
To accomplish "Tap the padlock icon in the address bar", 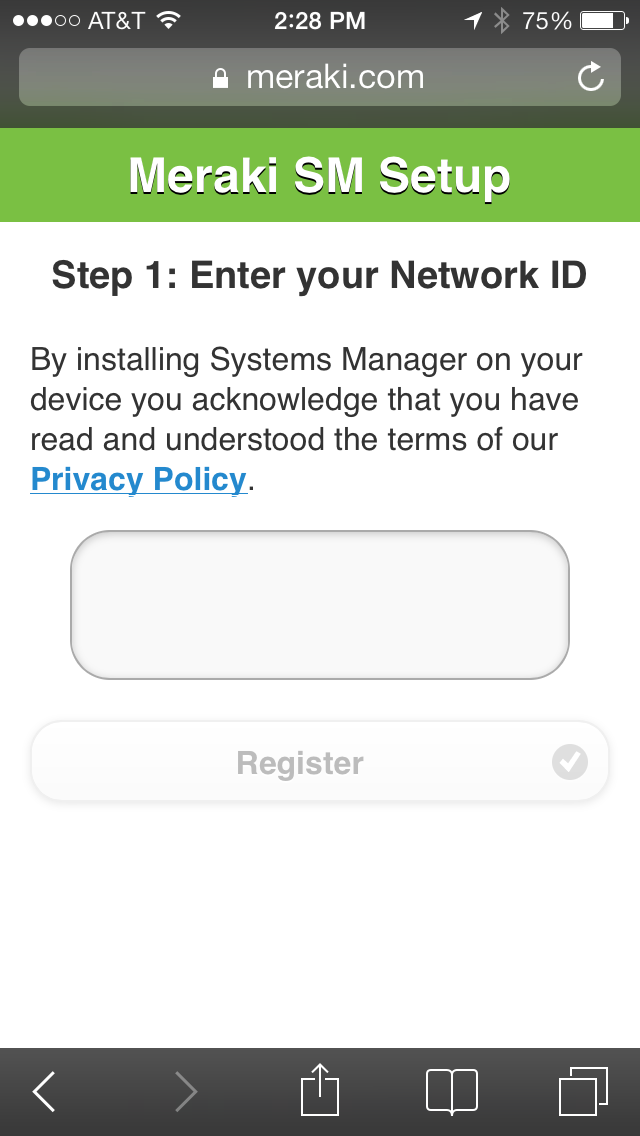I will pos(221,78).
